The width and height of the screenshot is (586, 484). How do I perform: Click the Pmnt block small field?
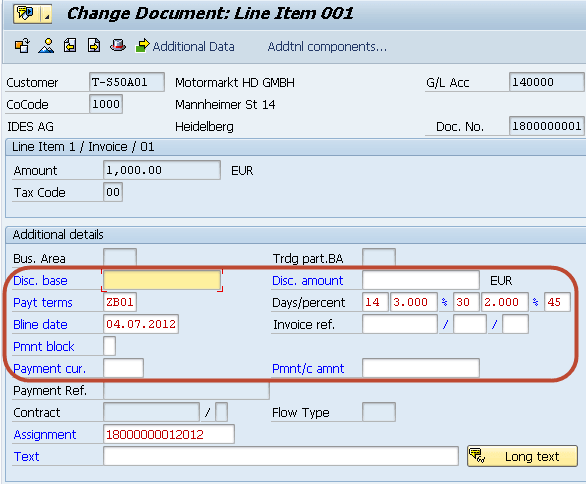coord(110,346)
